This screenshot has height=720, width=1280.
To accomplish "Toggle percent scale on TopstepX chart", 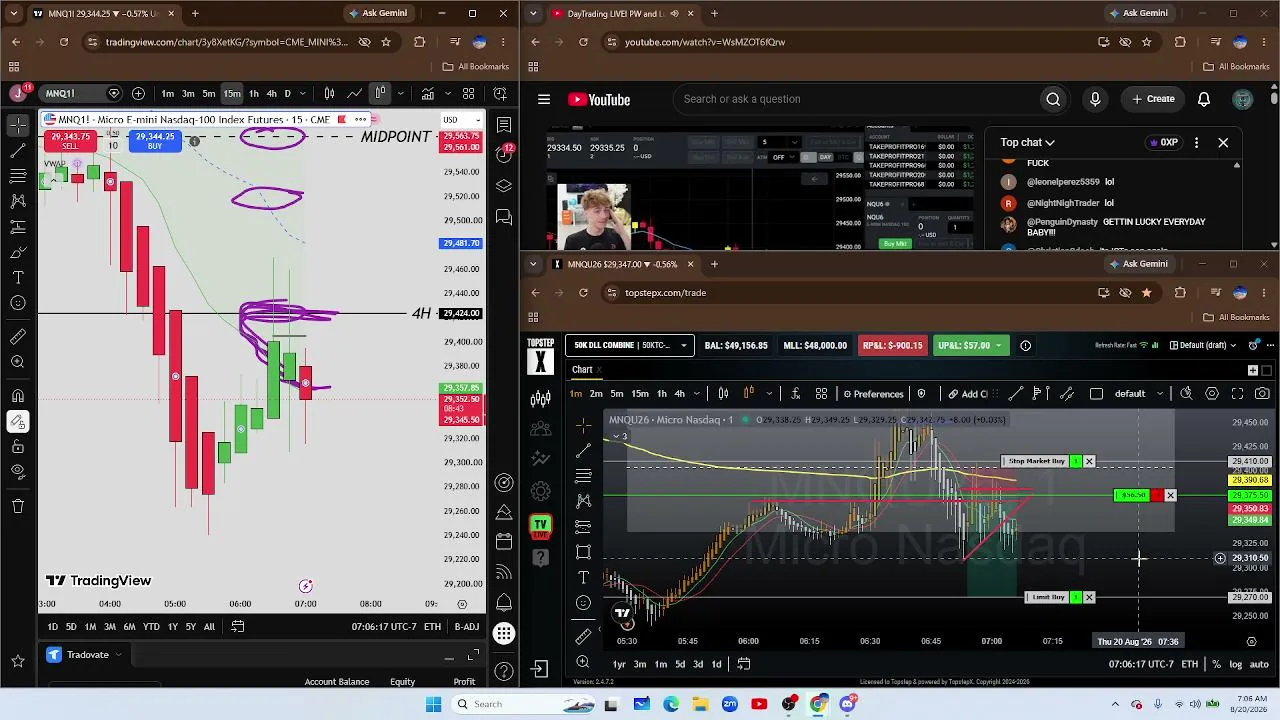I will pos(1217,664).
